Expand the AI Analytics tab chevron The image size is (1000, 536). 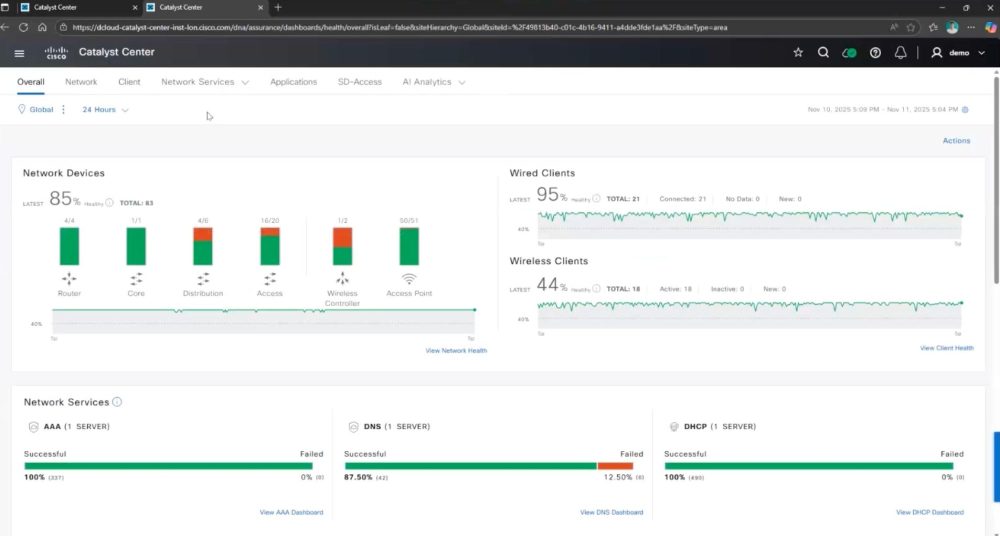[462, 82]
